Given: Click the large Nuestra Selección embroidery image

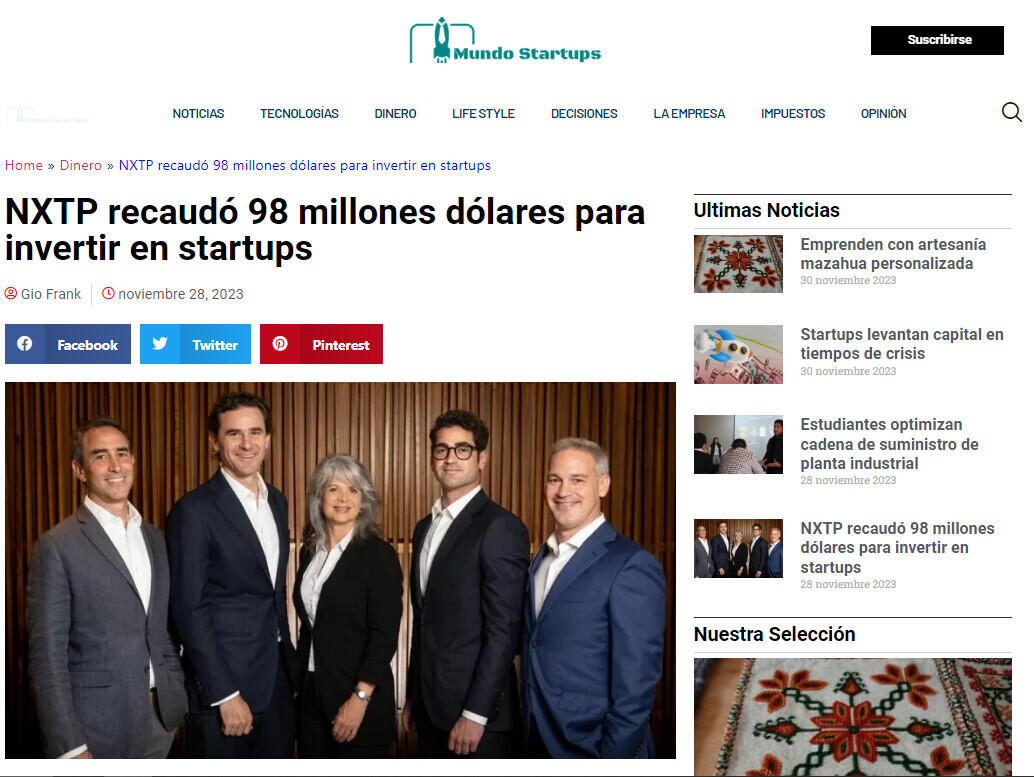Looking at the screenshot, I should [853, 716].
